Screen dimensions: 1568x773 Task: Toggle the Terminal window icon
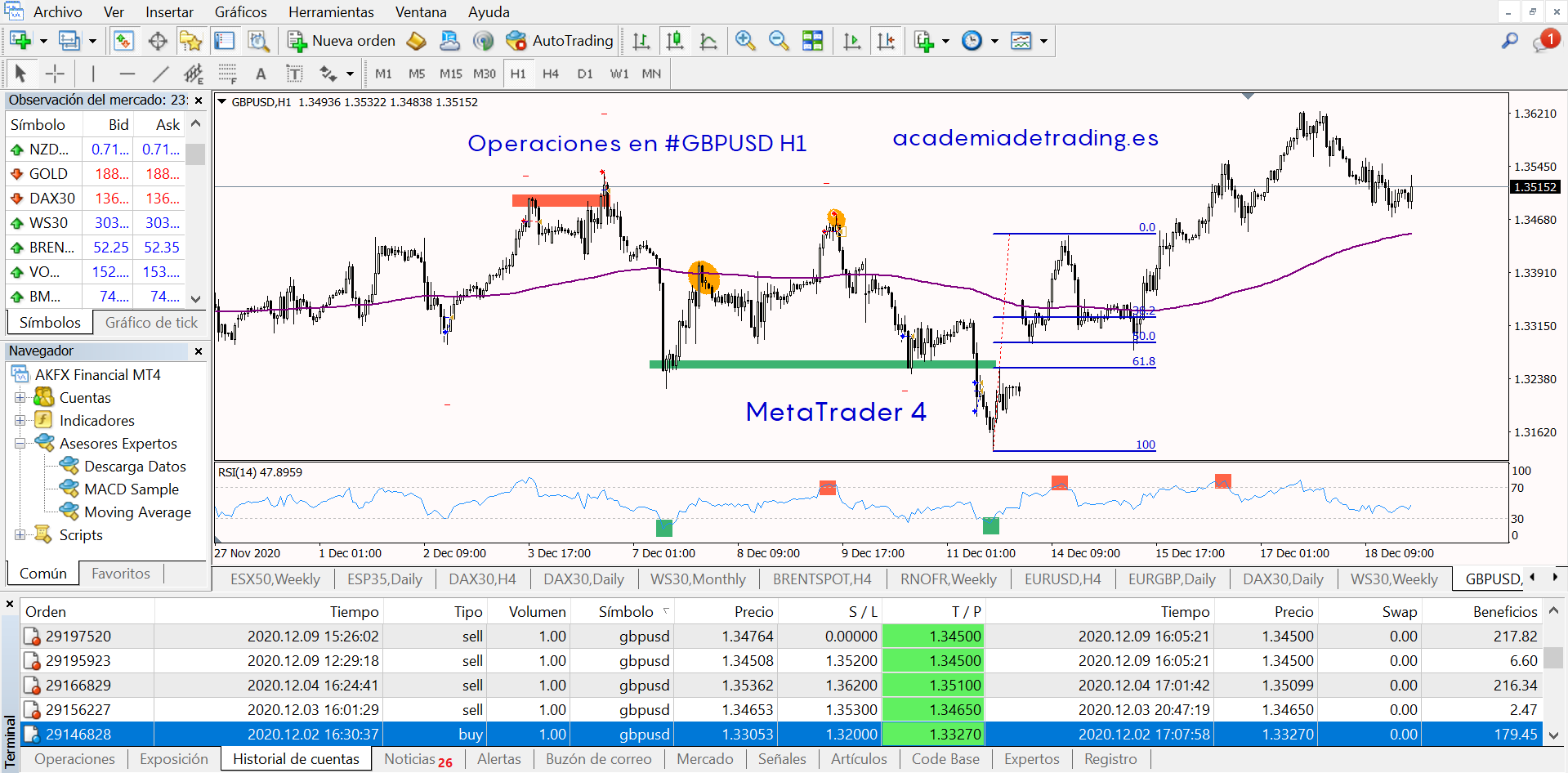[x=224, y=40]
